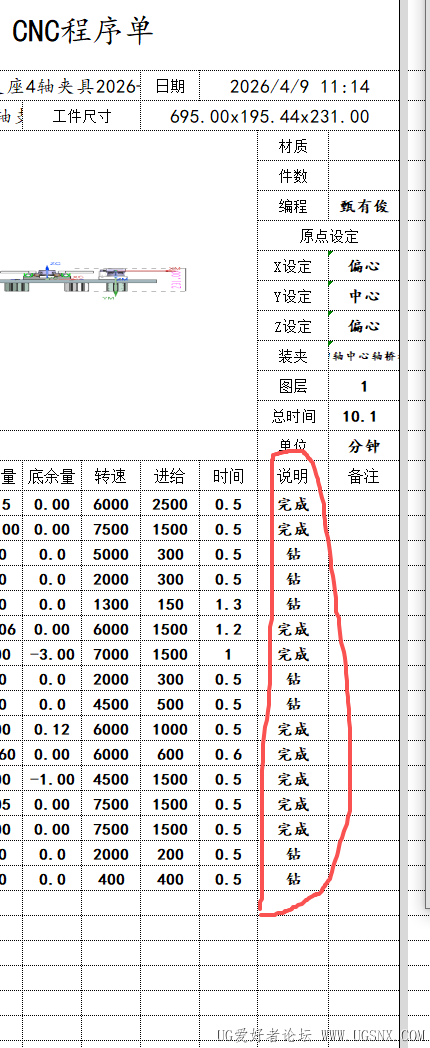Click the 材质 label cell

coord(293,146)
